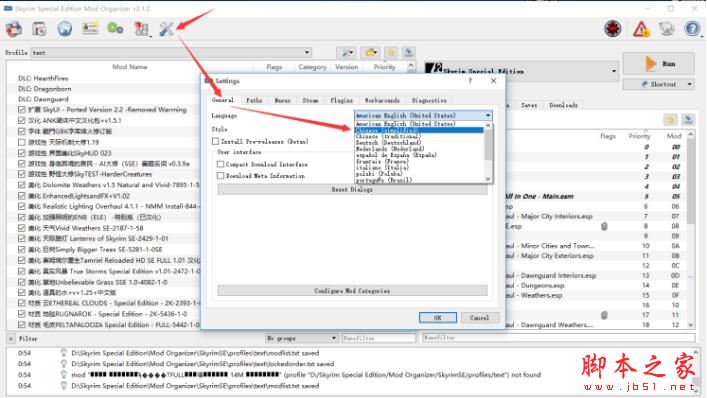Click Configure Mod Categories button

coord(352,291)
